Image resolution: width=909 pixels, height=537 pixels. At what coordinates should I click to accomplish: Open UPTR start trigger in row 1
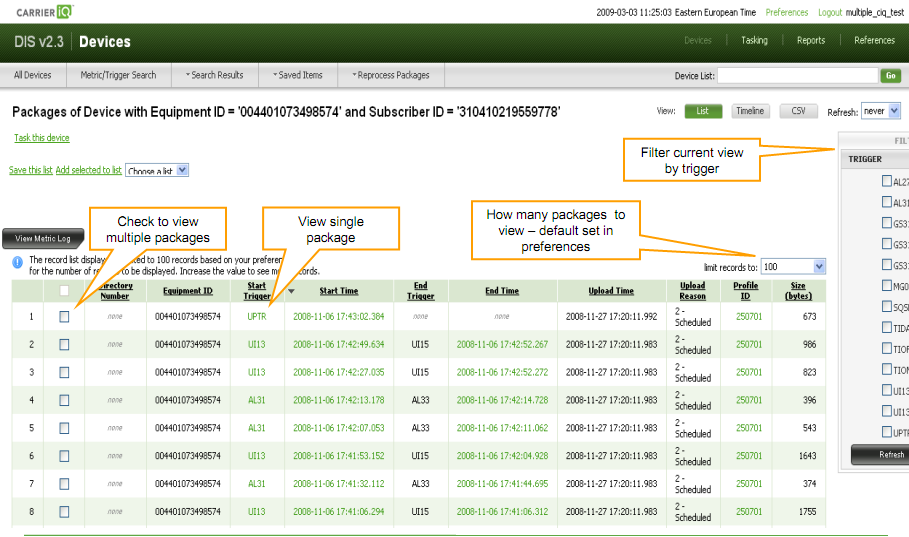(256, 316)
